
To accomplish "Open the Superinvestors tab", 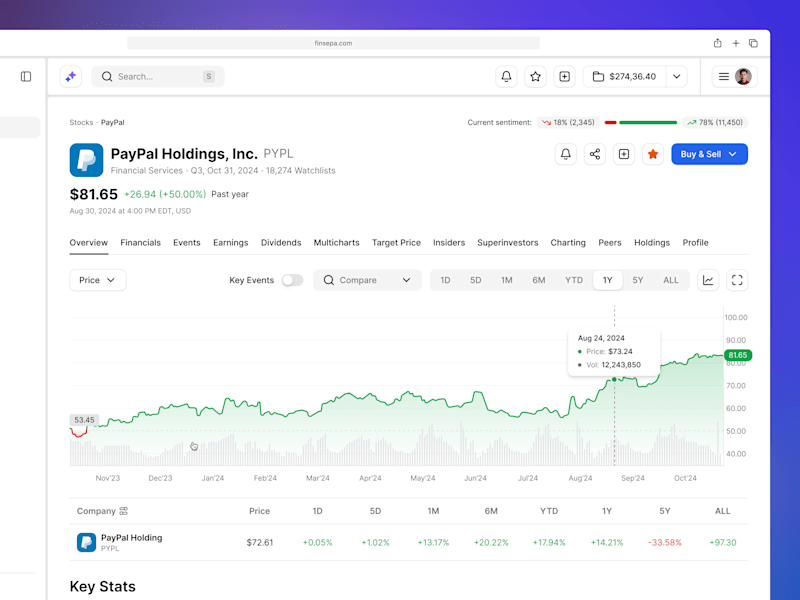I will point(508,243).
